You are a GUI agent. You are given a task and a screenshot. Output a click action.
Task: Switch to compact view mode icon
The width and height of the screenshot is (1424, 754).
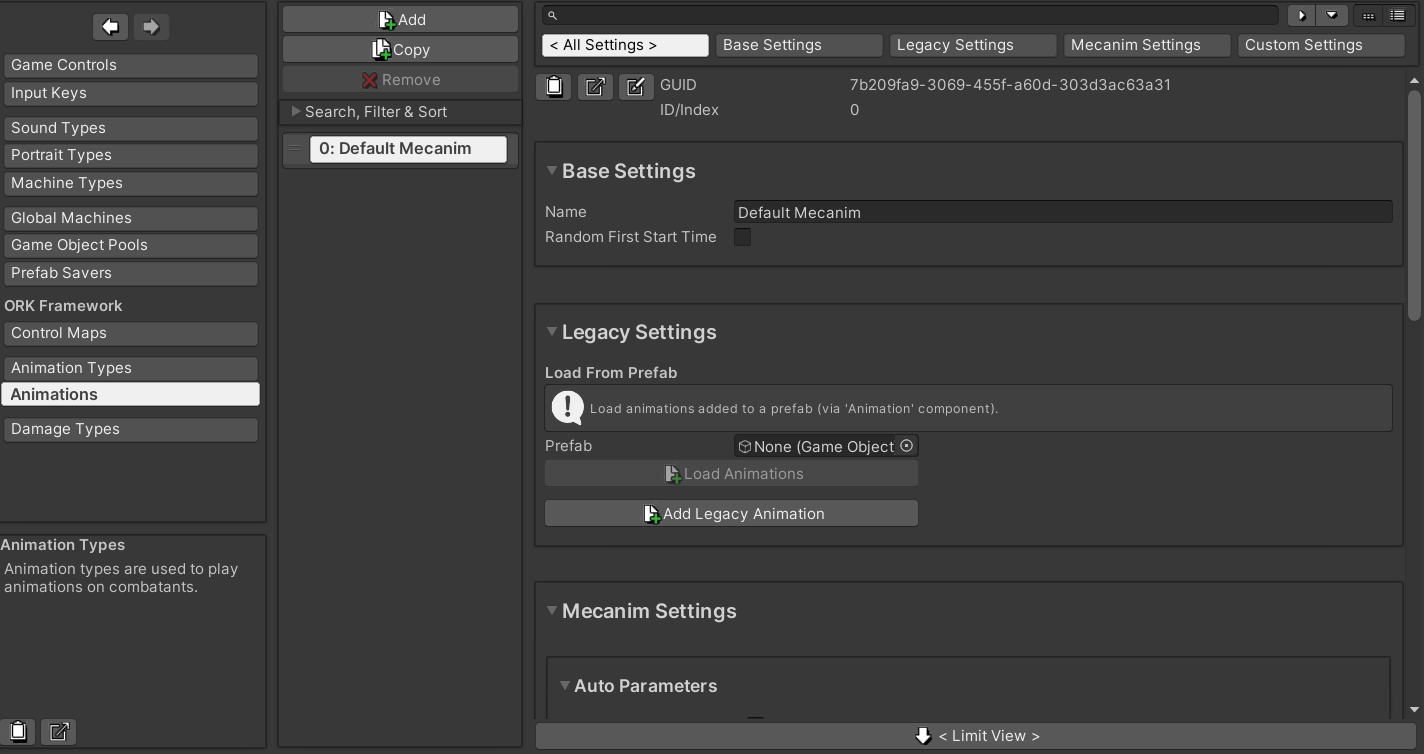(x=1368, y=15)
